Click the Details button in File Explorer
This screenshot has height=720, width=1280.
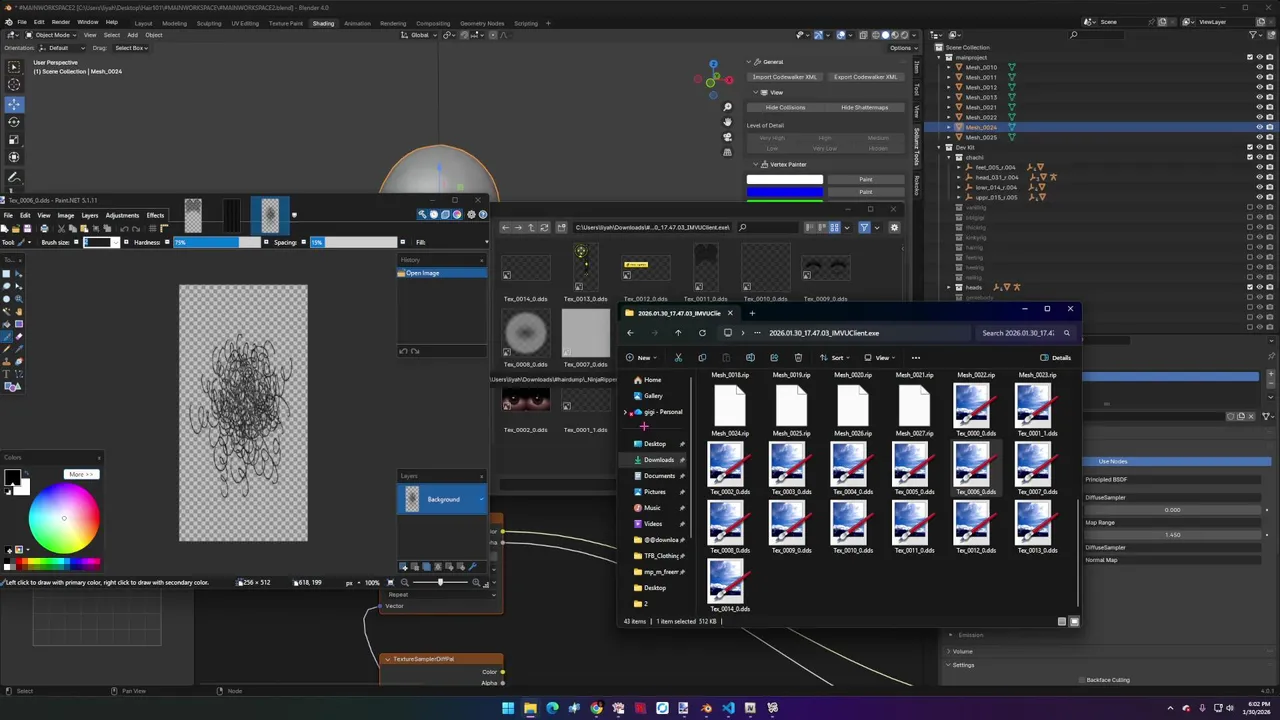pyautogui.click(x=1056, y=358)
